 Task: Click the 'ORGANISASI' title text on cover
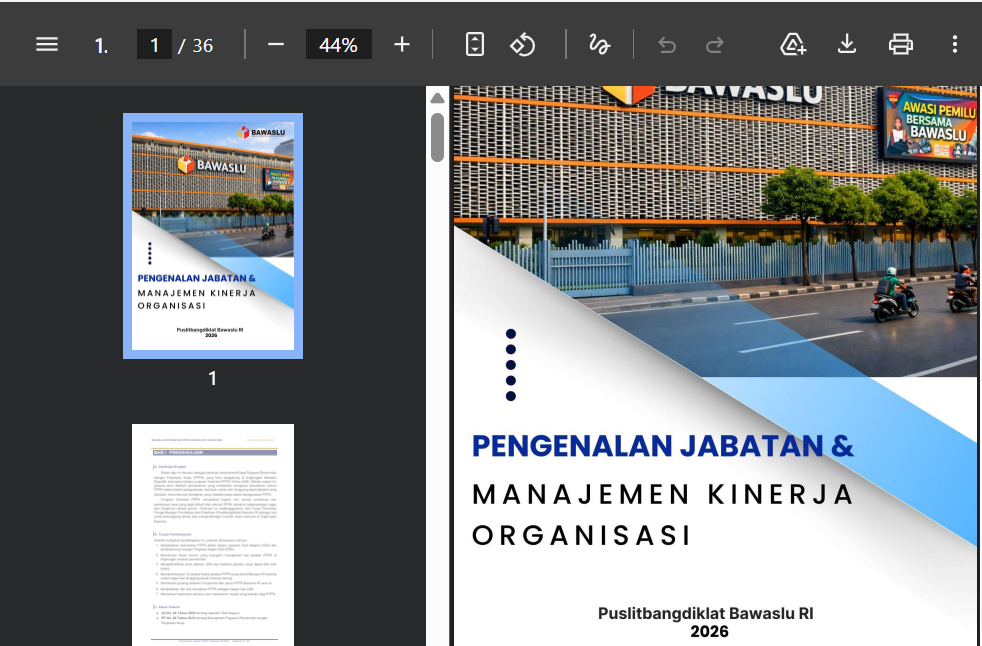pyautogui.click(x=581, y=536)
